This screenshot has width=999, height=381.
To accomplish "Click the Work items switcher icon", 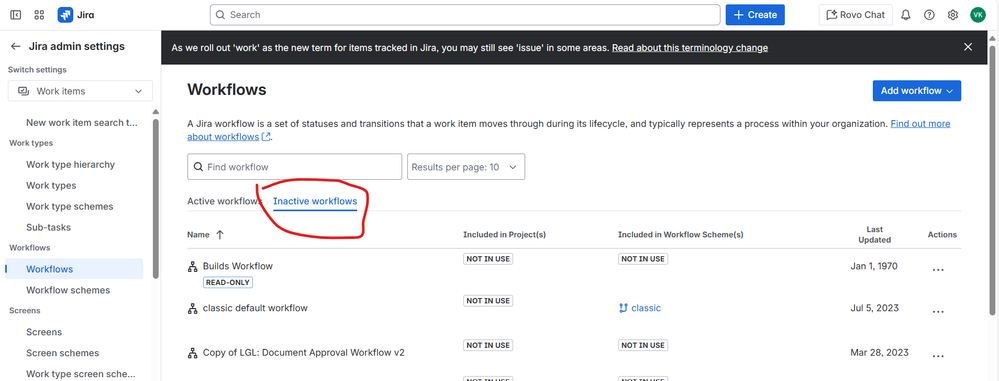I will (x=24, y=91).
